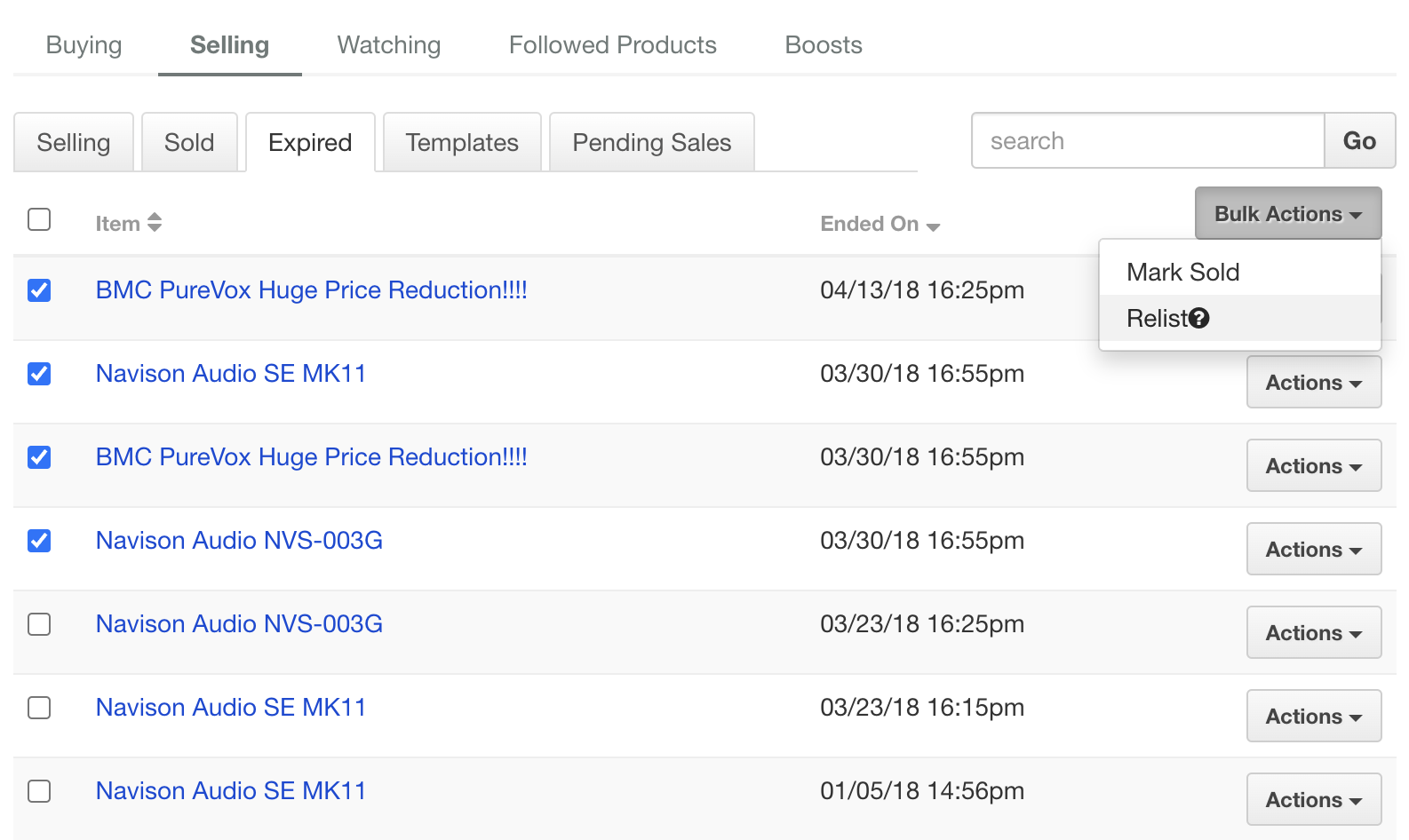1409x840 pixels.
Task: Open Actions for SE MK11 ended 03/23/18
Action: pyautogui.click(x=1314, y=716)
